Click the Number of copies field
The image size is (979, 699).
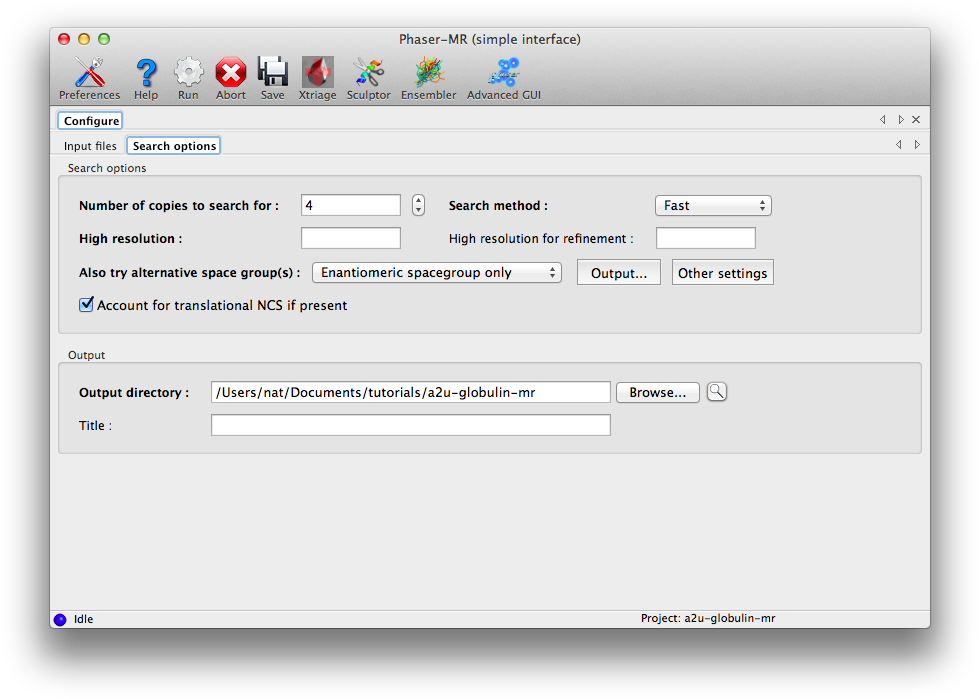point(351,205)
